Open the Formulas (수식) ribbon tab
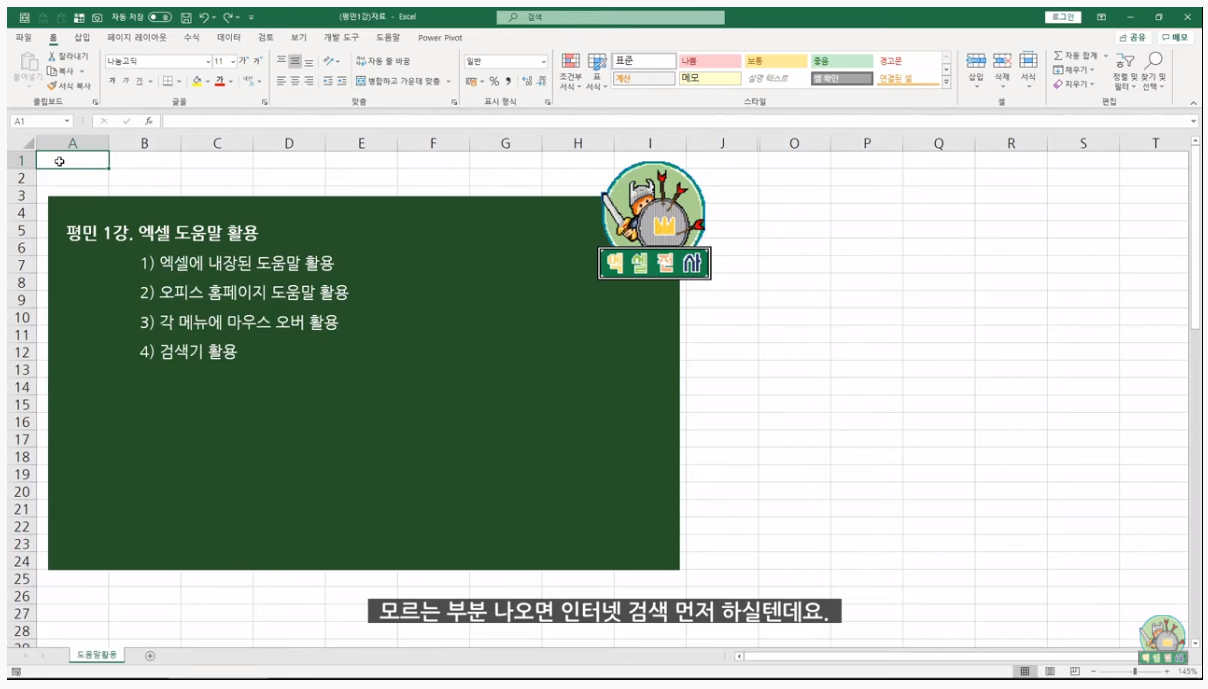Image resolution: width=1208 pixels, height=689 pixels. tap(191, 37)
